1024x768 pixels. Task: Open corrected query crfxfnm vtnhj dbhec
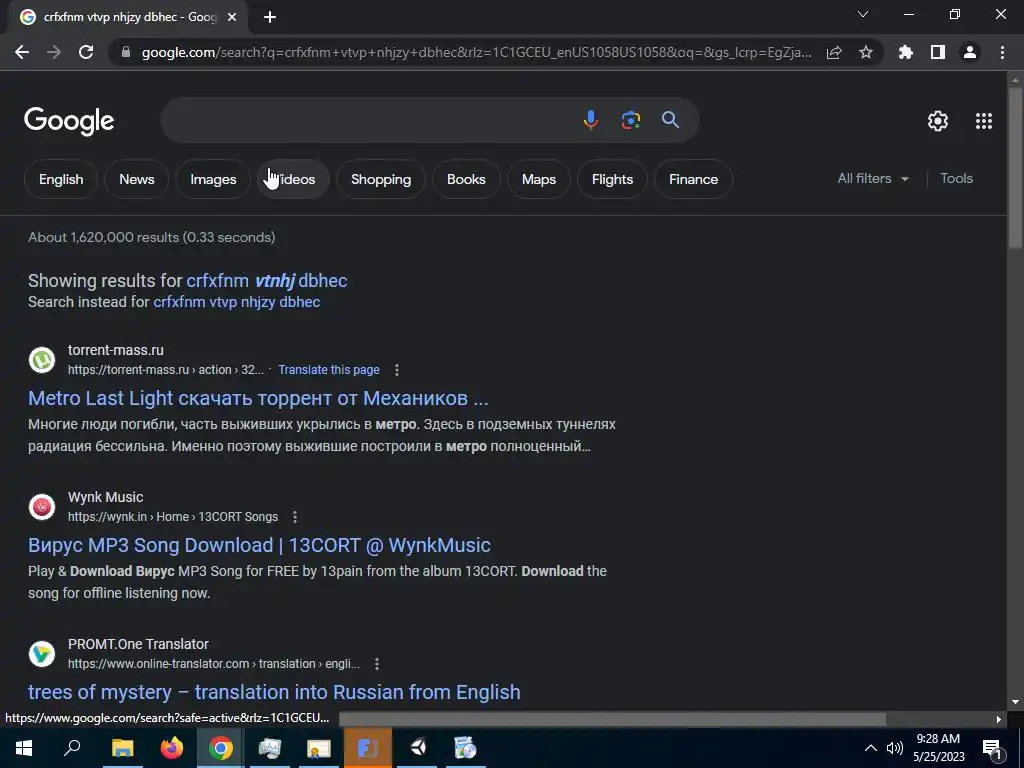266,281
